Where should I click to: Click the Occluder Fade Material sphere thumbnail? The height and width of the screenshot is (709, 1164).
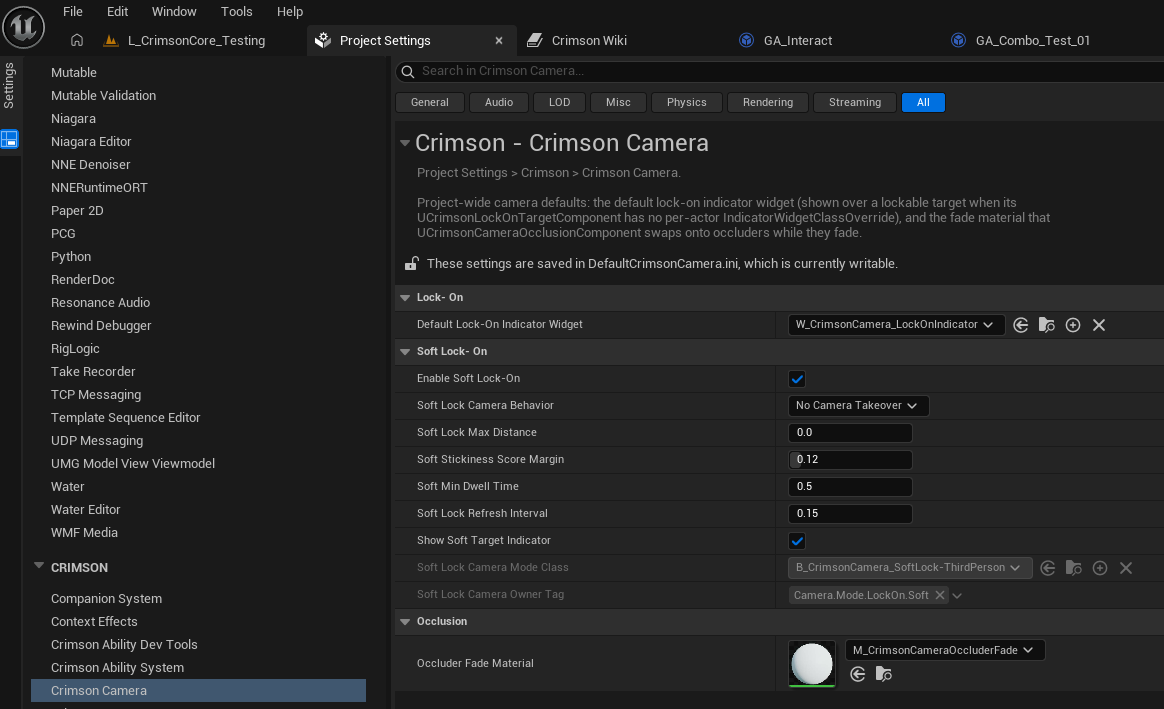(x=811, y=663)
